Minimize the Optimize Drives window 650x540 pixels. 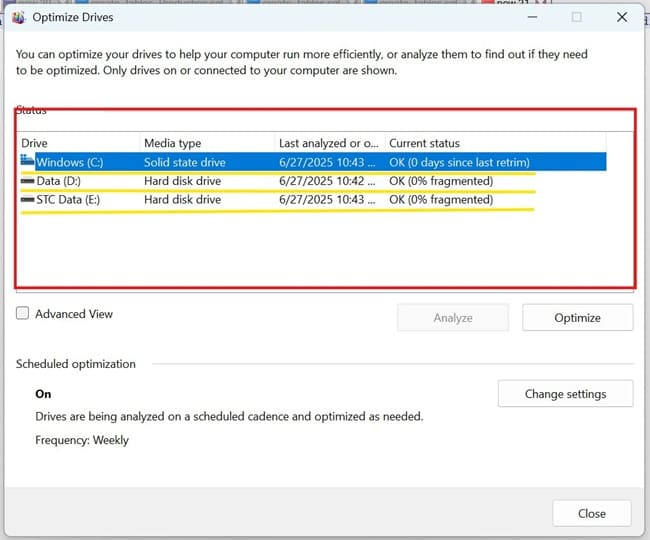(x=533, y=17)
